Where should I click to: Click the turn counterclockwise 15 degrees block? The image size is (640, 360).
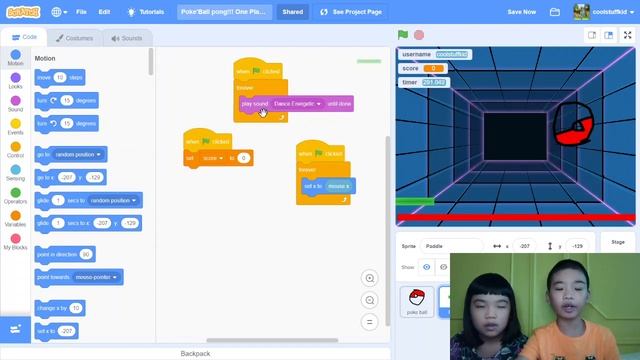point(67,123)
